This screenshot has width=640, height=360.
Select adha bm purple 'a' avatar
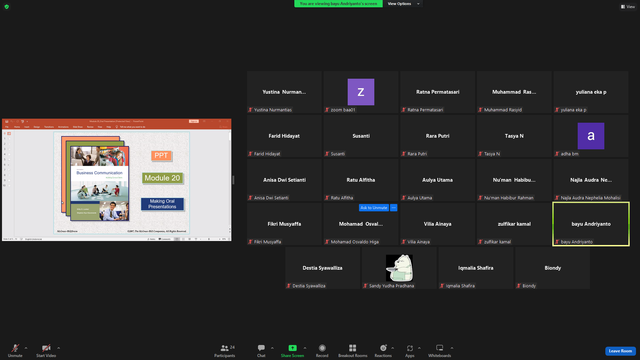(x=591, y=136)
